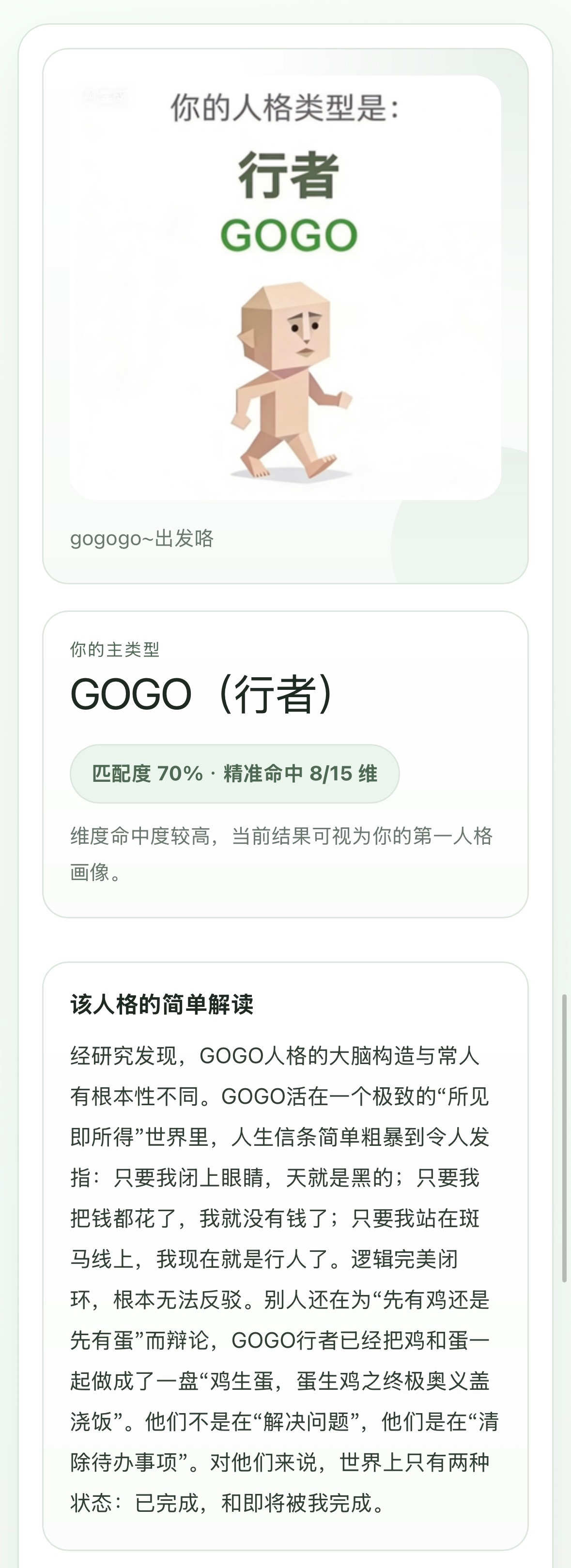Click the blurry watermark in the image corner
Image resolution: width=571 pixels, height=1568 pixels.
tap(105, 96)
